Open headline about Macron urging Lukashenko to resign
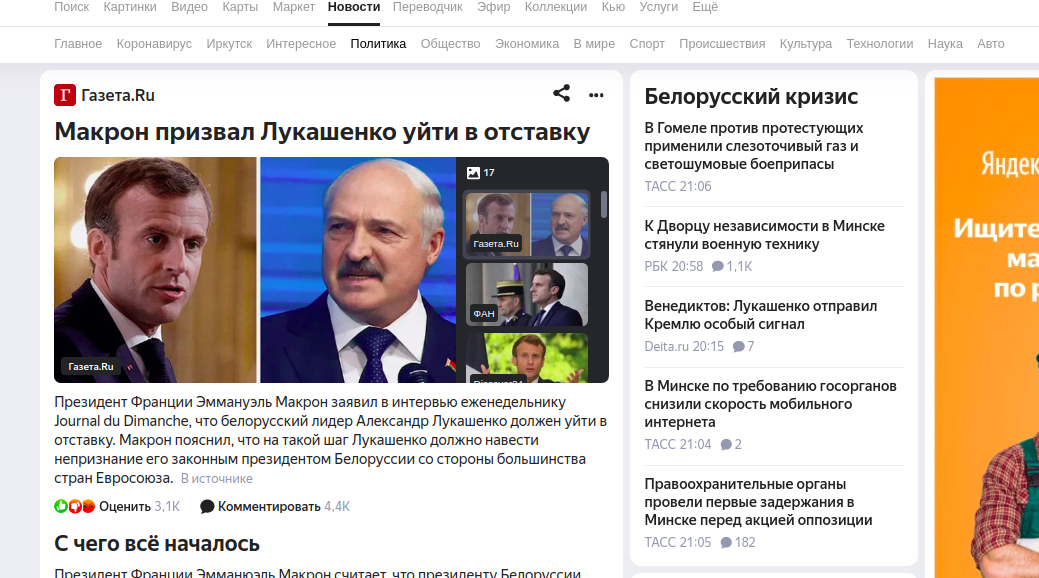Screen dimensions: 1039x578 pos(322,132)
